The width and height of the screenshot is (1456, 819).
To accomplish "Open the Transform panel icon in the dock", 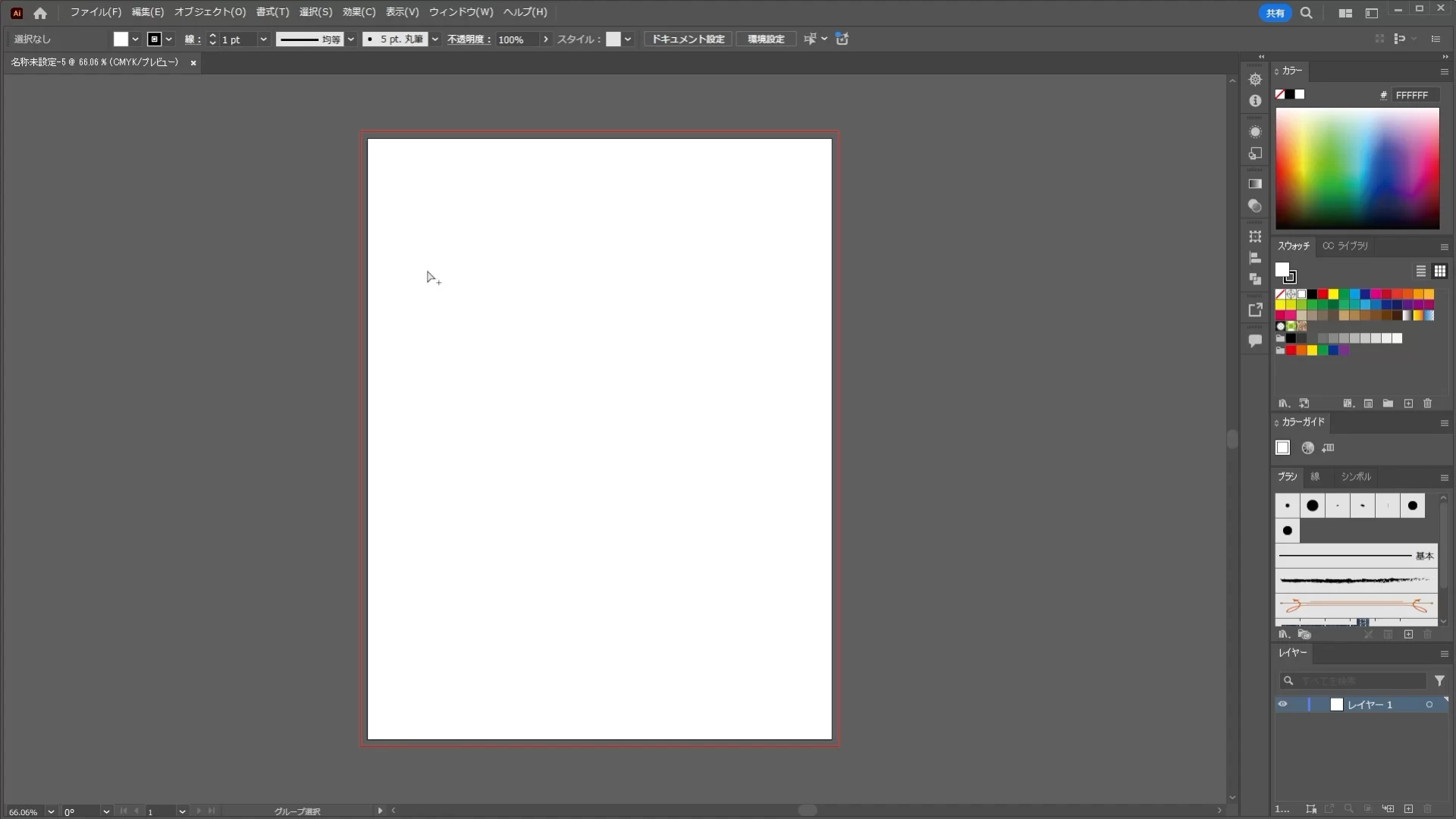I will pos(1255,237).
